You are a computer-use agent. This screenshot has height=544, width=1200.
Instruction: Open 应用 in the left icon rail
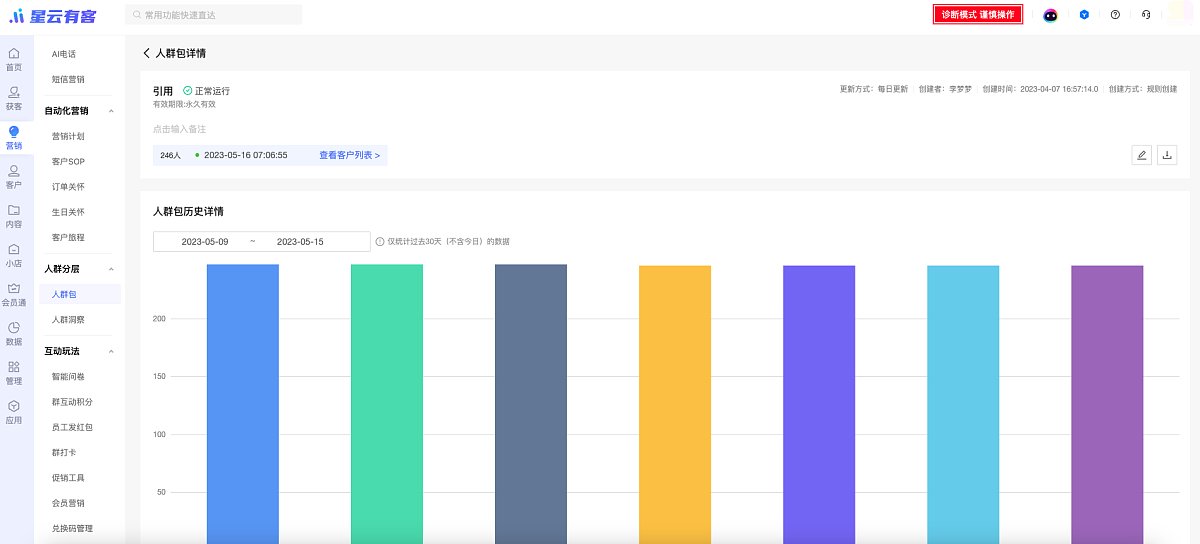click(14, 412)
